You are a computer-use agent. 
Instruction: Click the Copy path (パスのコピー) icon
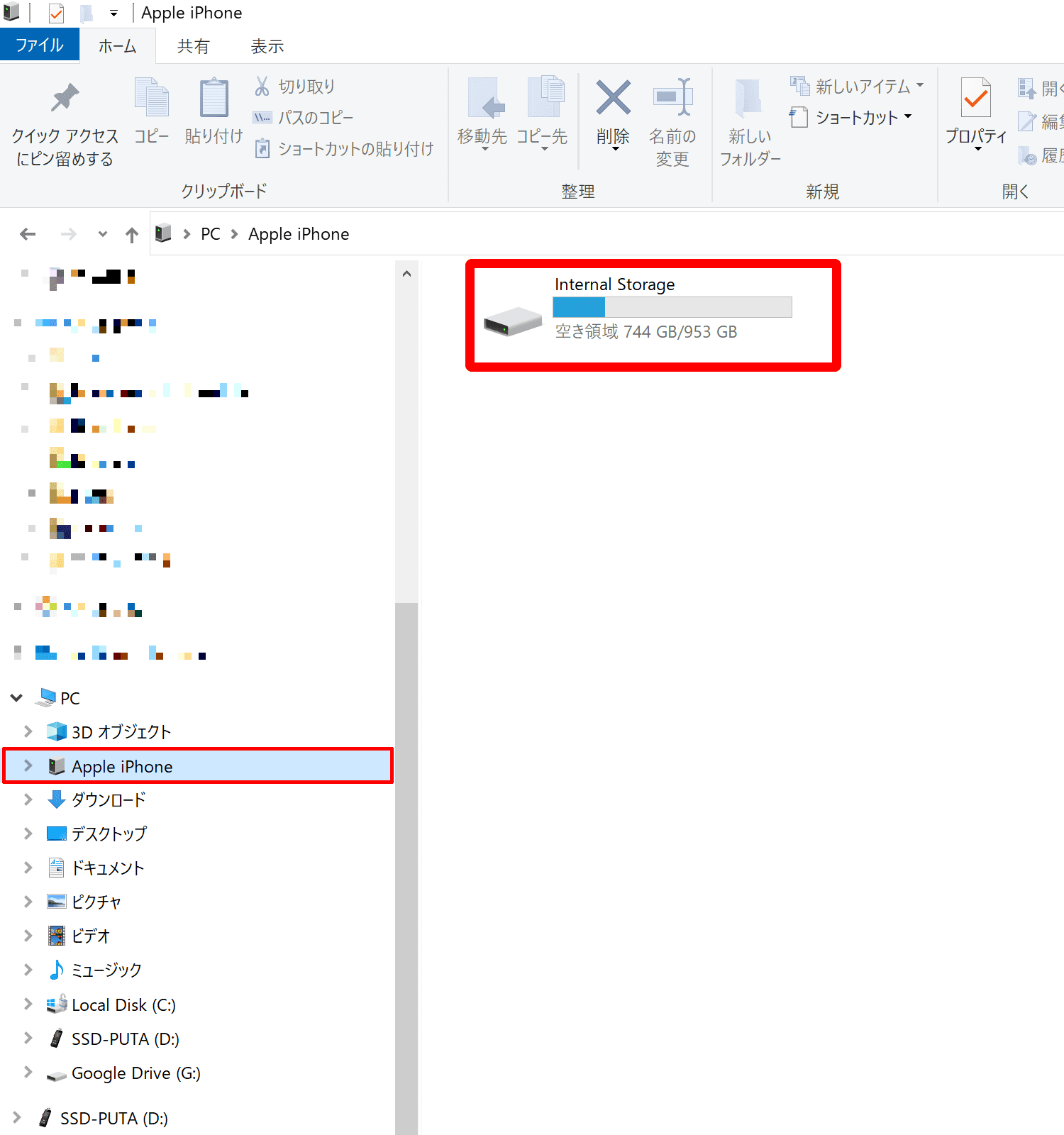coord(262,118)
